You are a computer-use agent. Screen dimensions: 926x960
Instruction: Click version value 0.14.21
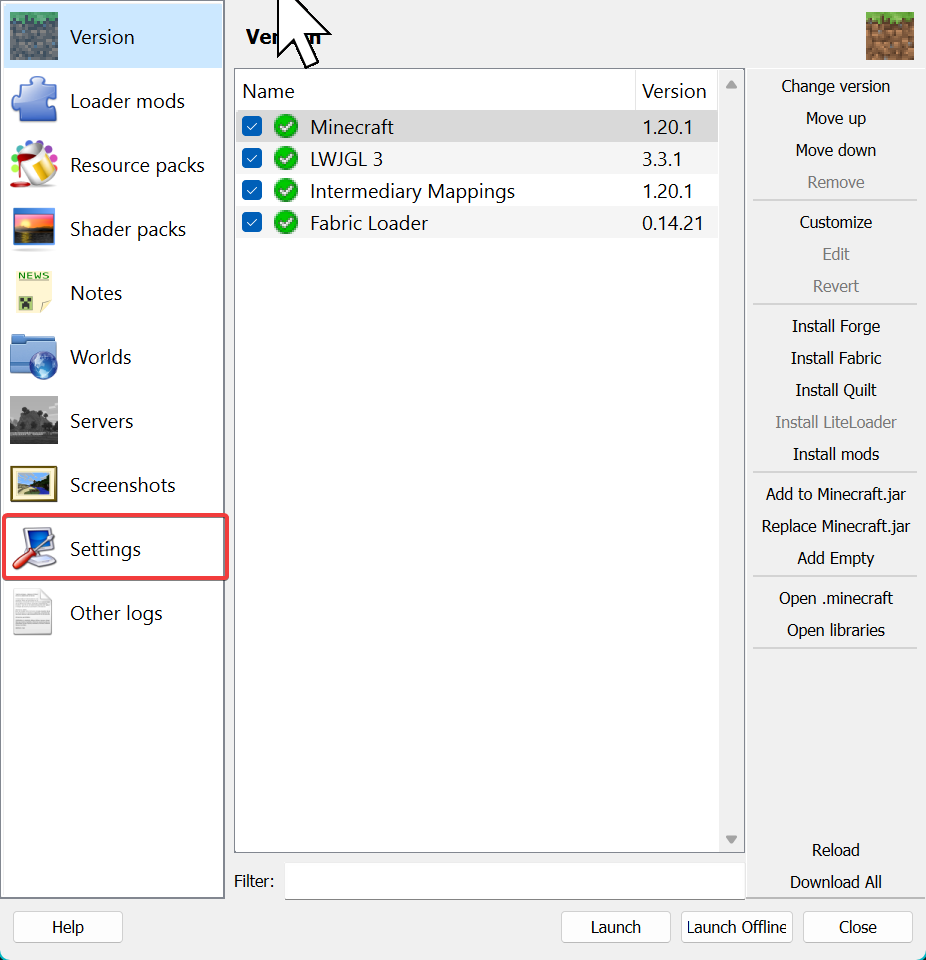[x=672, y=223]
